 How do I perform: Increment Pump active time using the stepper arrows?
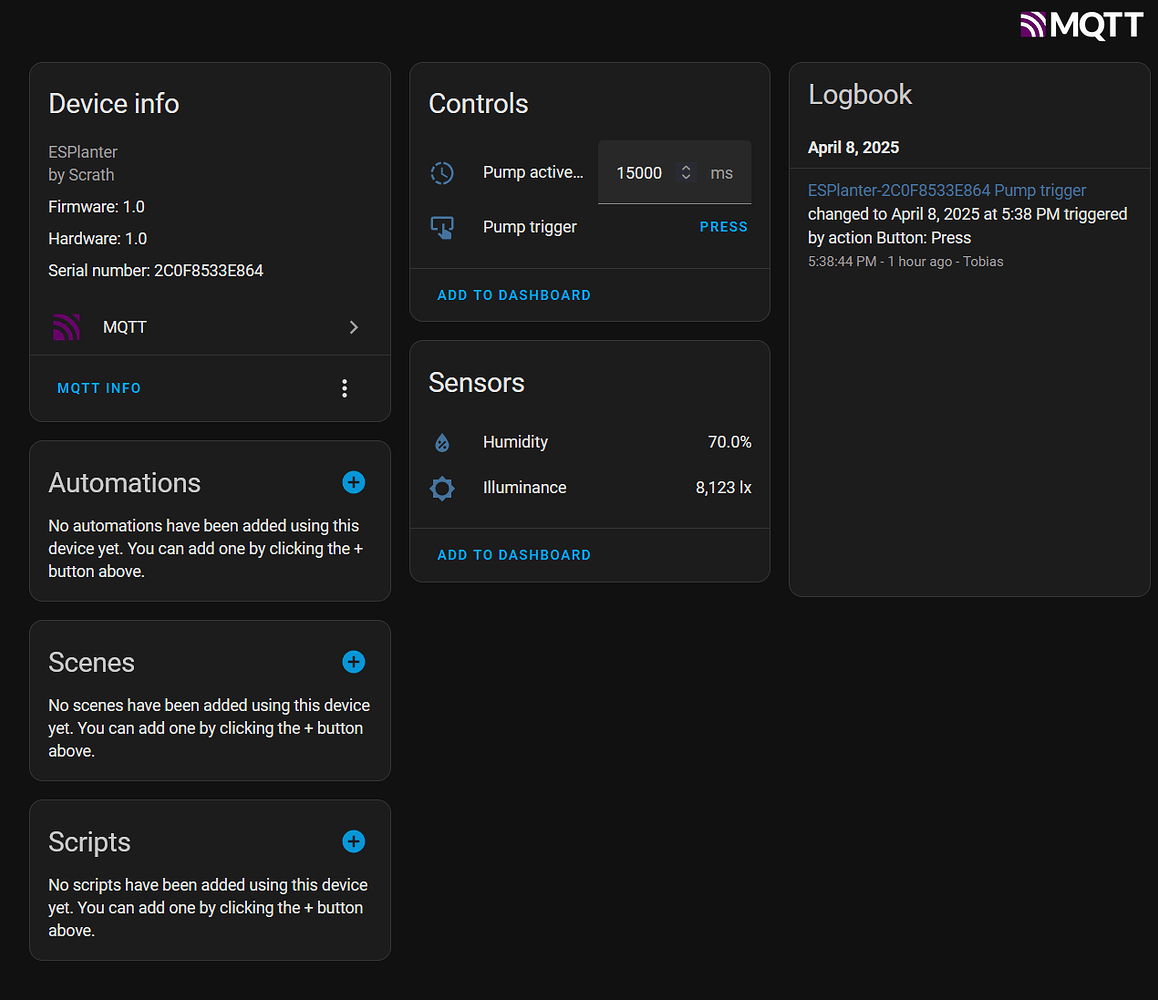685,172
